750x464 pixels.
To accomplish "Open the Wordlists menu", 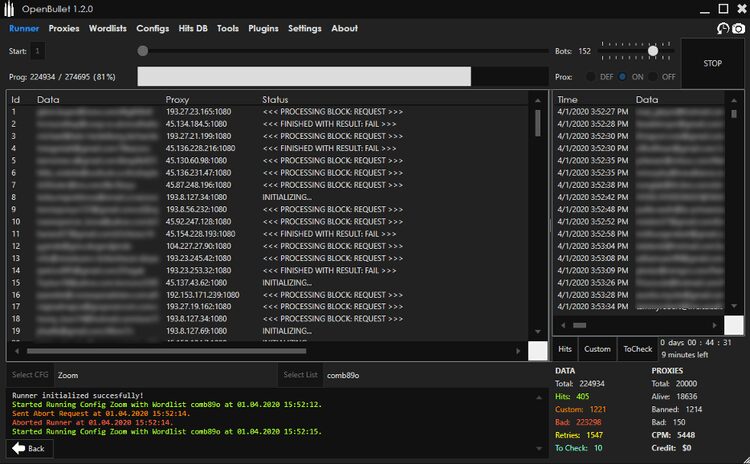I will (x=107, y=29).
